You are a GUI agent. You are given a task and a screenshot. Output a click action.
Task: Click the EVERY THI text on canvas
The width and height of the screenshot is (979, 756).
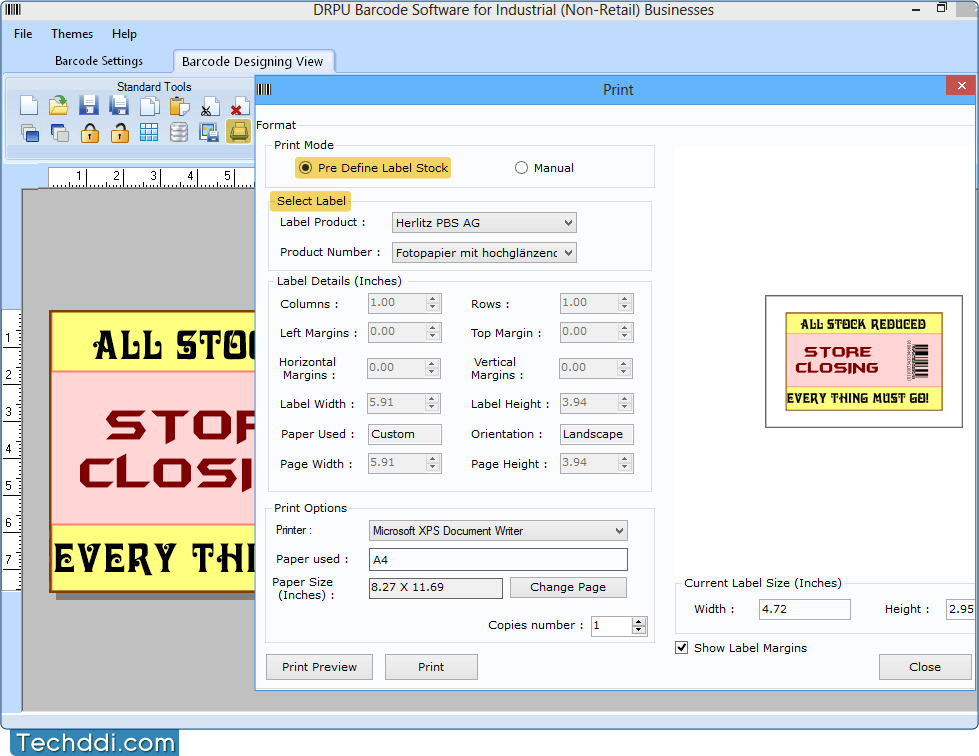[x=154, y=558]
